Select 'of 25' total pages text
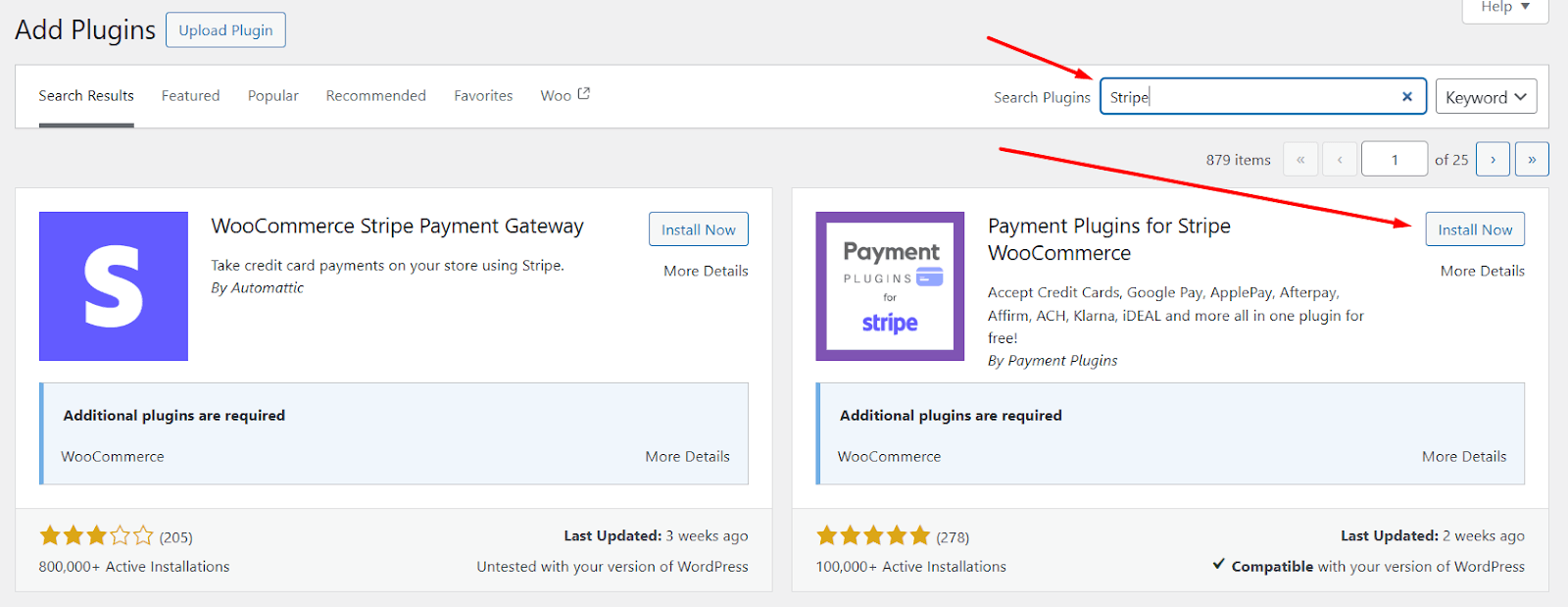Viewport: 1568px width, 607px height. click(1451, 160)
